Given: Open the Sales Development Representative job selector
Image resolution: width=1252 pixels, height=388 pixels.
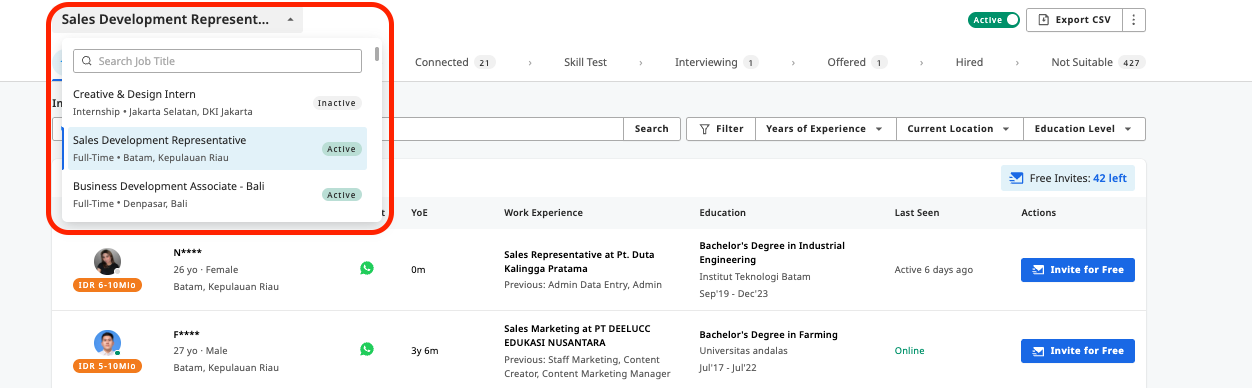Looking at the screenshot, I should tap(178, 19).
